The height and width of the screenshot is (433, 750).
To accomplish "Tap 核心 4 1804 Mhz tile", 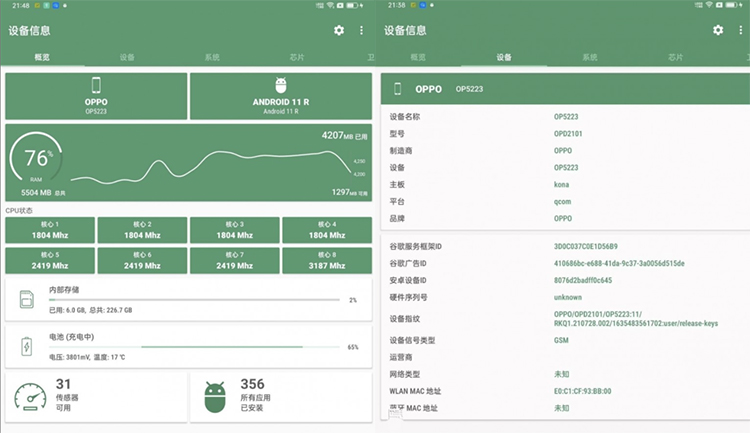I will (327, 230).
